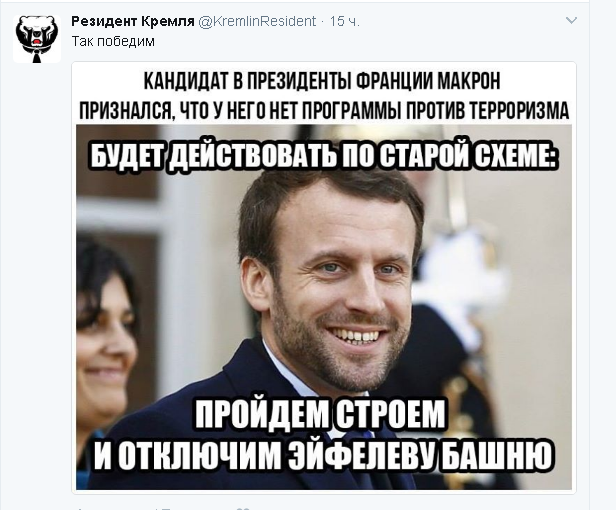
Task: Click the caption ПРОЙДЕМ СТРОЕМ in the meme
Action: [x=320, y=413]
